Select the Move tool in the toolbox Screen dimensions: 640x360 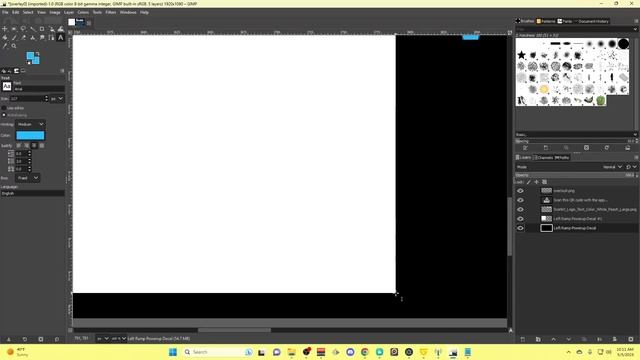coord(4,29)
